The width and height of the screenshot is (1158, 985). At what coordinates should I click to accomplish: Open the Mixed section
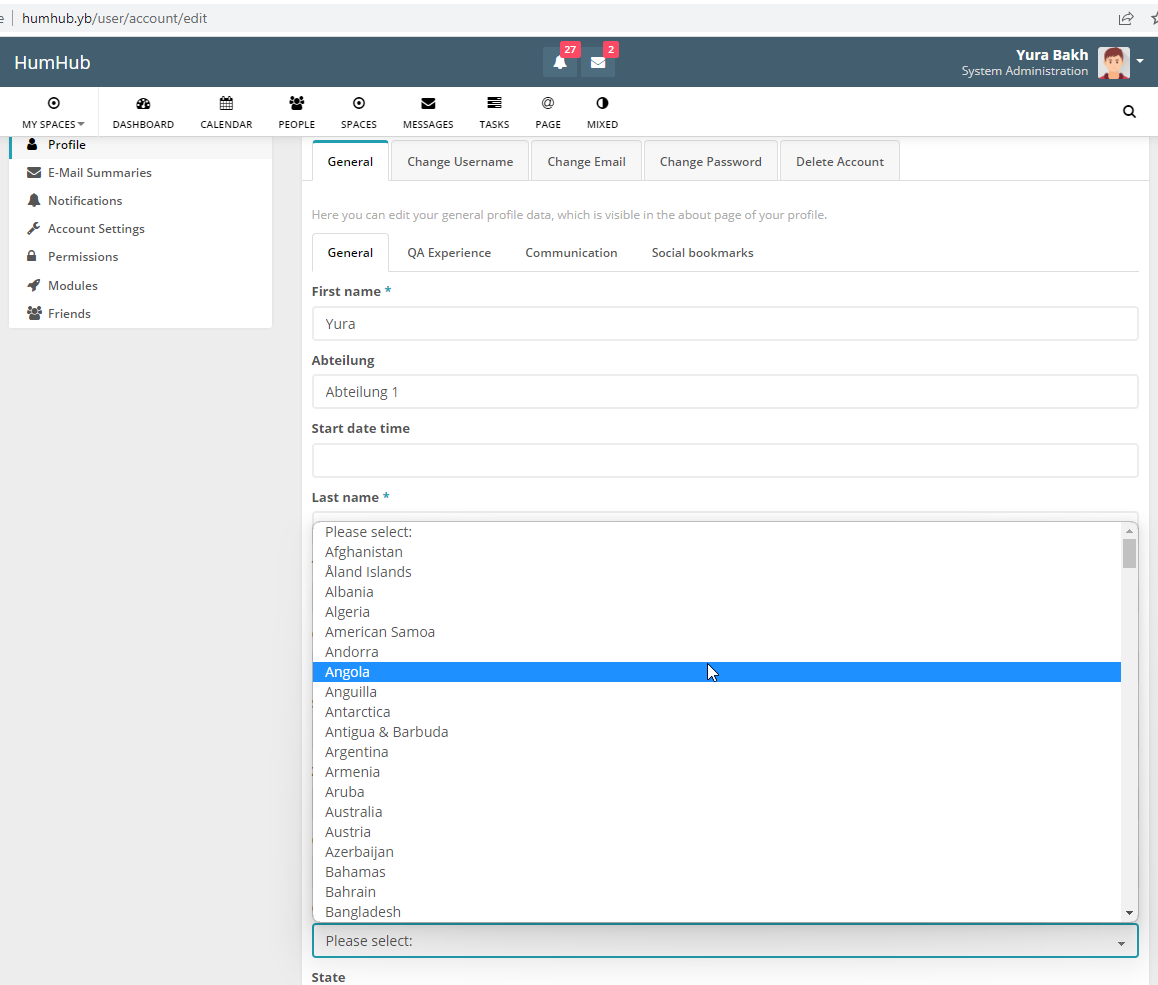pos(602,110)
